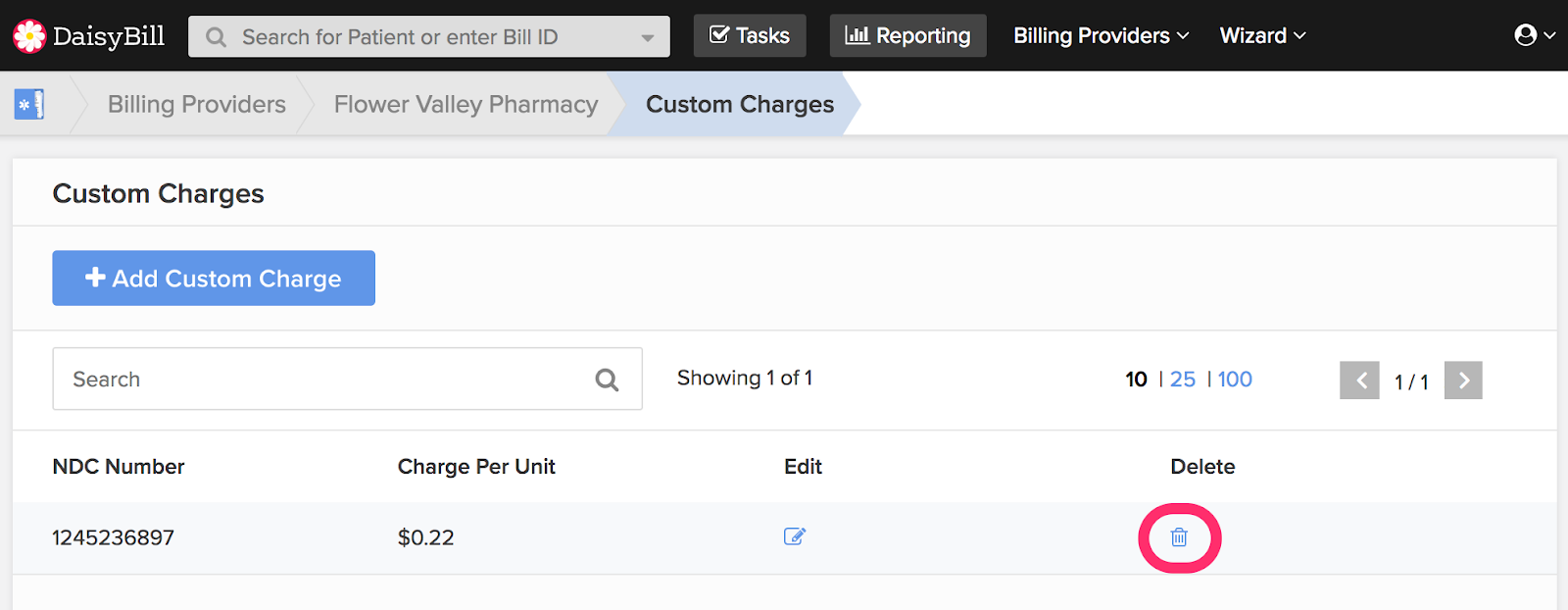Click the blue home icon in the breadcrumb
Image resolution: width=1568 pixels, height=610 pixels.
[x=29, y=104]
